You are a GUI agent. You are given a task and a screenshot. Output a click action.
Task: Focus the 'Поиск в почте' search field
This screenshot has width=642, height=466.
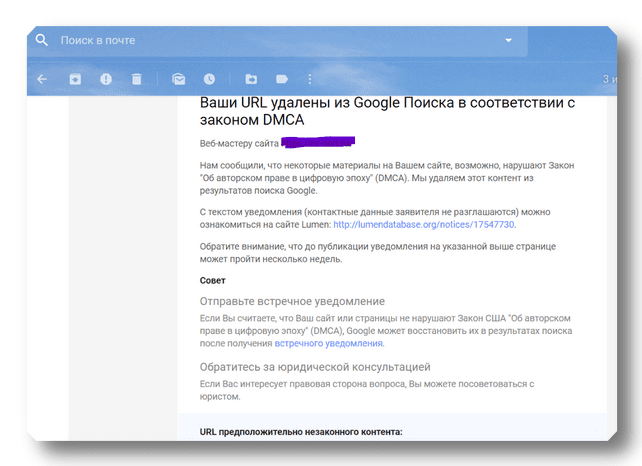click(278, 41)
